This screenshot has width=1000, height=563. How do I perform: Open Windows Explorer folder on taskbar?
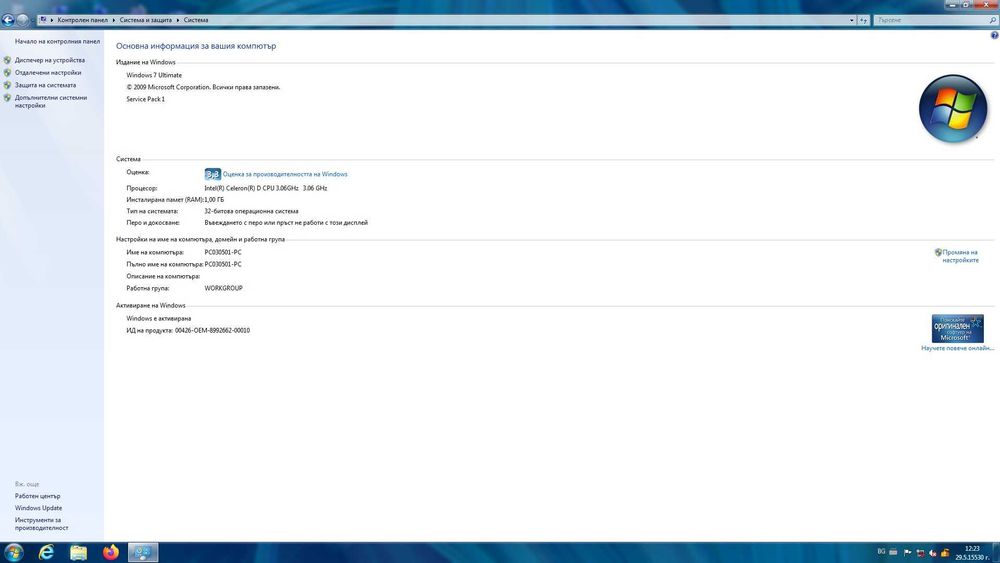[x=78, y=552]
